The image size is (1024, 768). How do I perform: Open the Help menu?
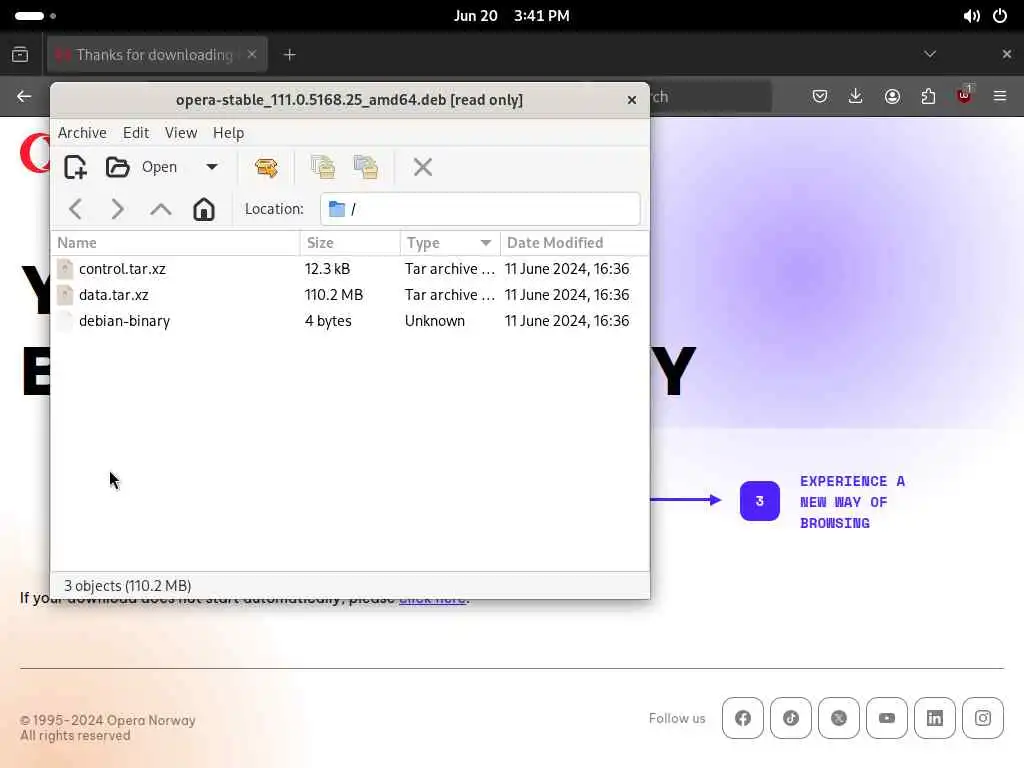click(229, 133)
